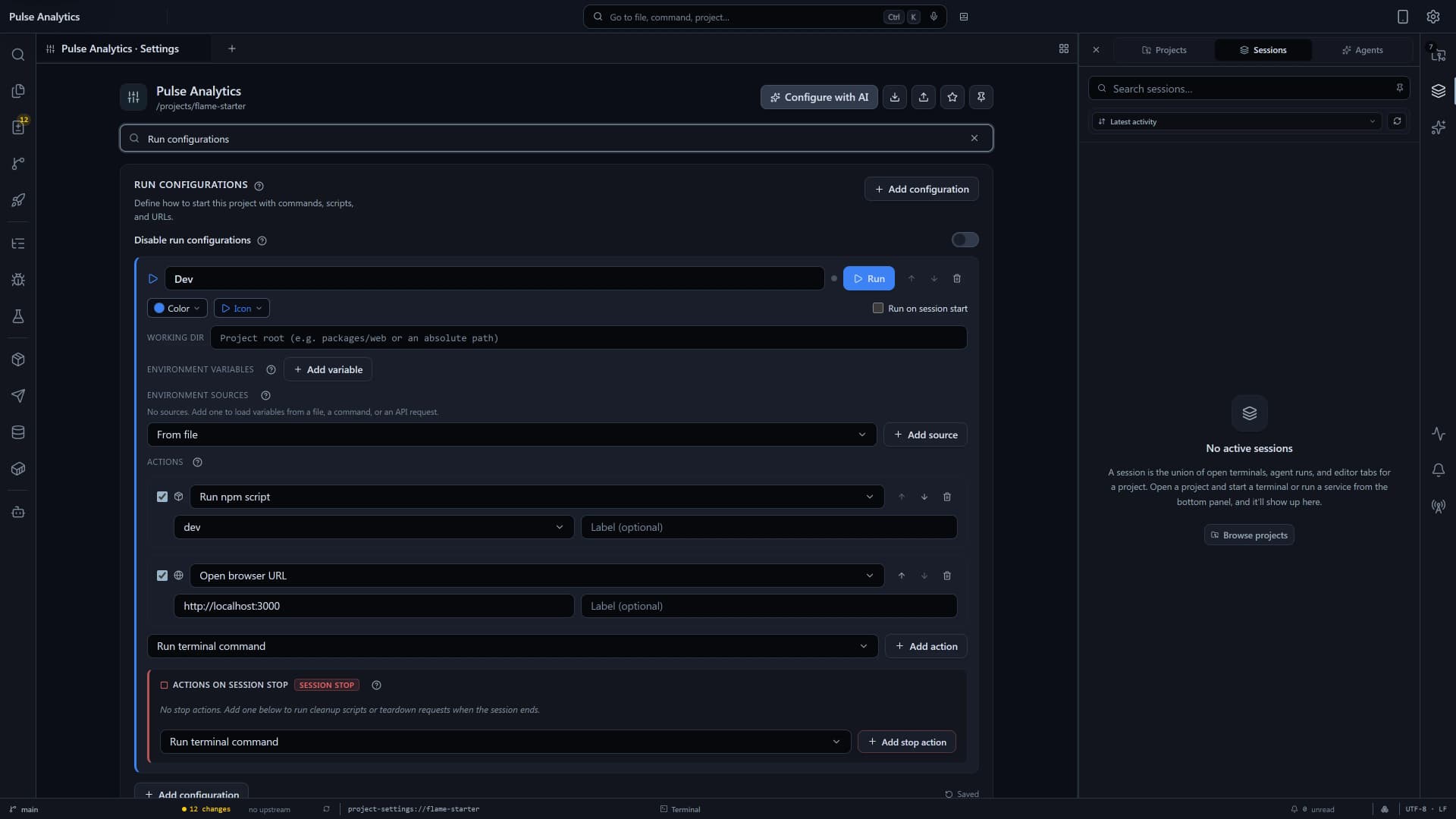The height and width of the screenshot is (819, 1456).
Task: Check Run on session start
Action: [878, 308]
